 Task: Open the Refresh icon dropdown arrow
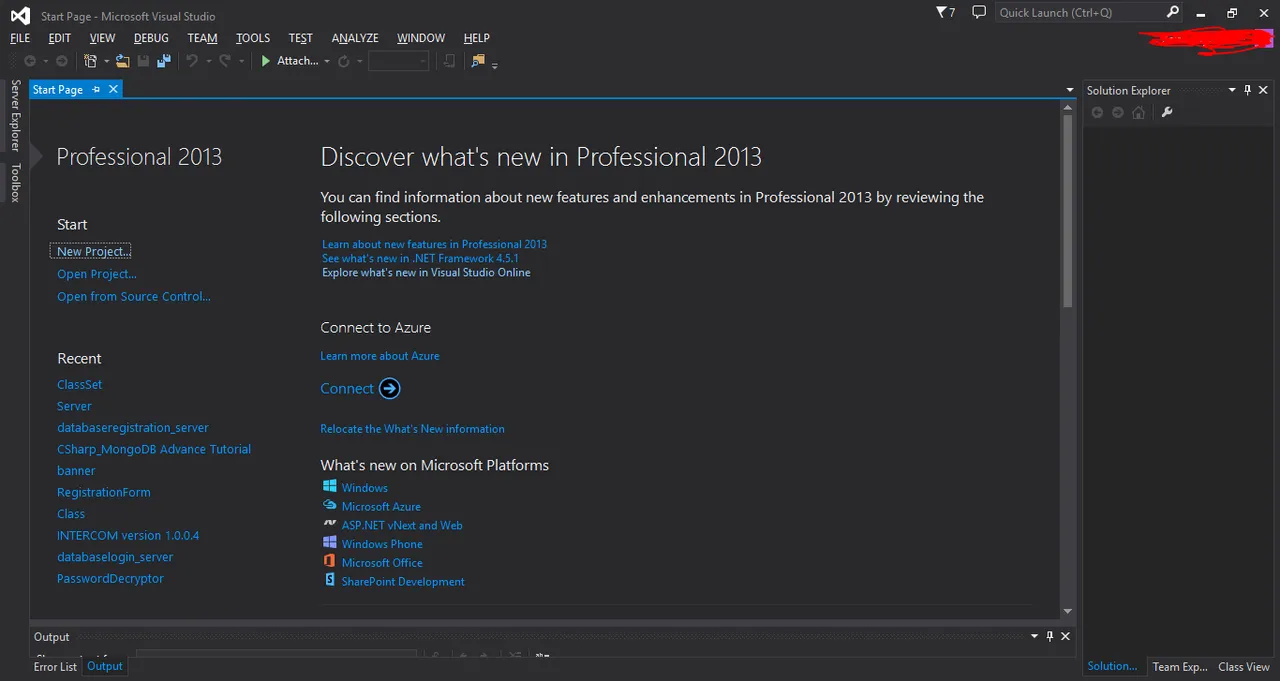click(359, 61)
